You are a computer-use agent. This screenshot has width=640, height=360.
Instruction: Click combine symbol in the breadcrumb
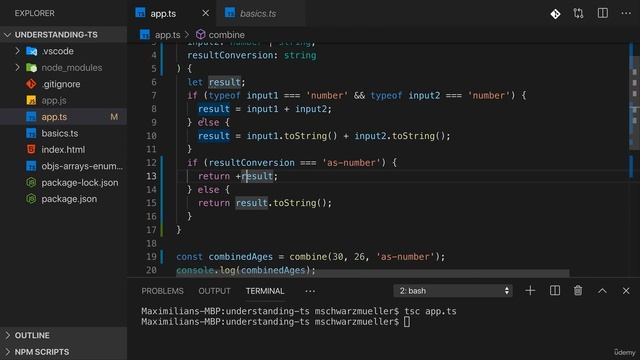[x=227, y=35]
